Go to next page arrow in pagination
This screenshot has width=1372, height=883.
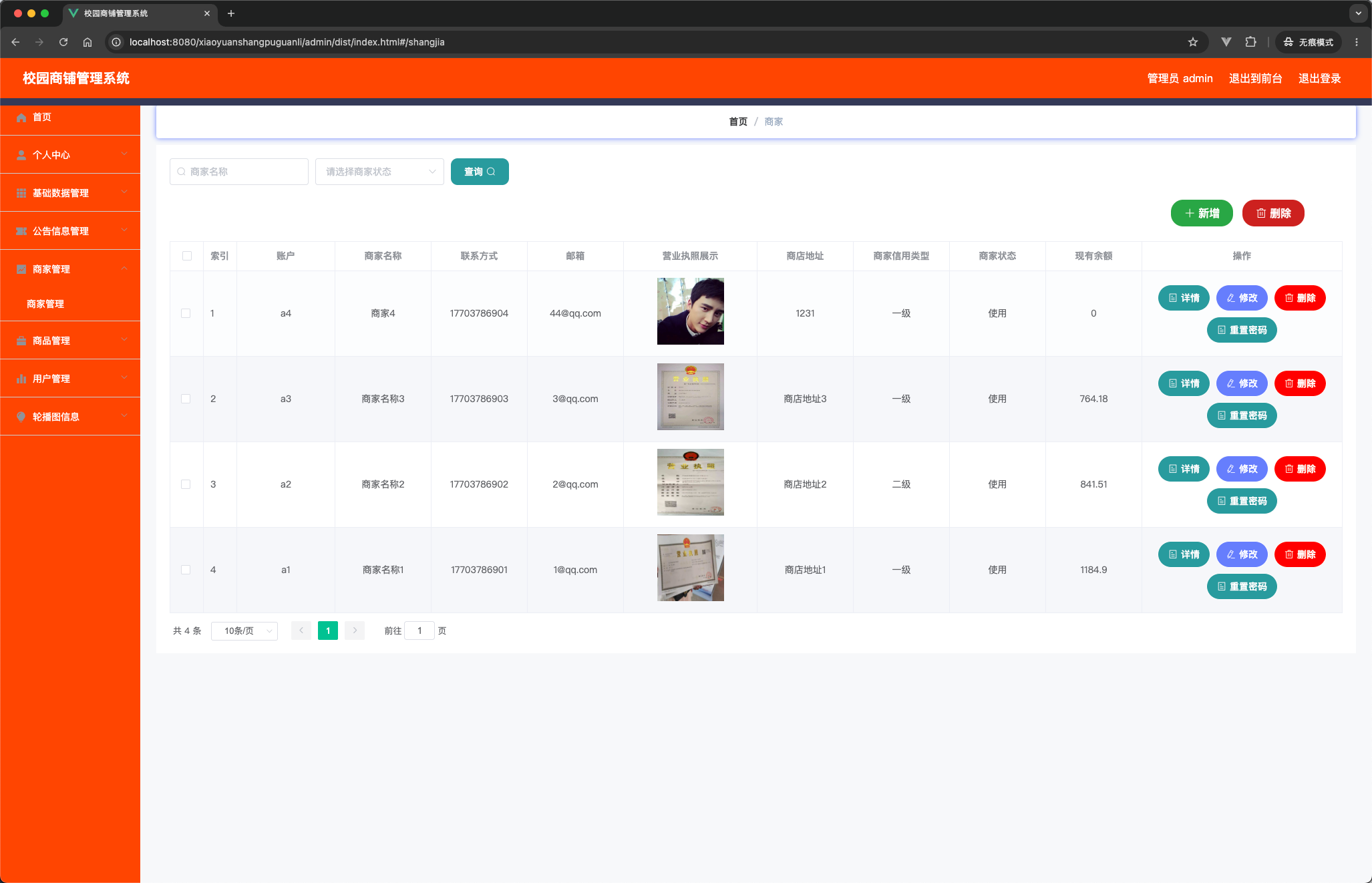pyautogui.click(x=355, y=631)
